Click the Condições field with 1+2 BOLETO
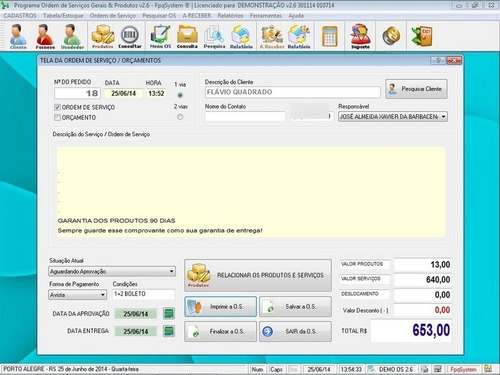Viewport: 500px width, 375px height. click(144, 294)
